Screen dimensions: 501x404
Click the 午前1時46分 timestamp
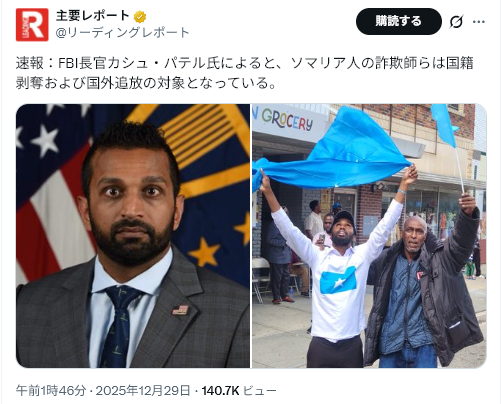(51, 390)
